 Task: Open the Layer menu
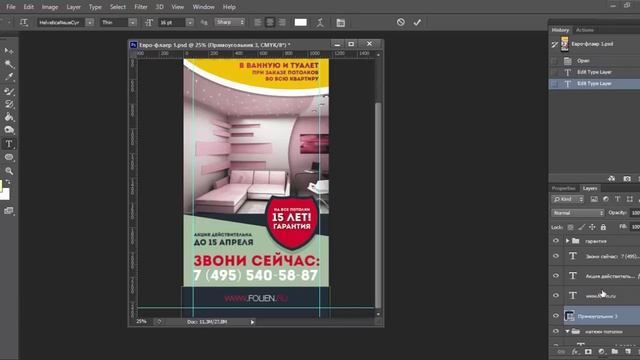click(73, 7)
